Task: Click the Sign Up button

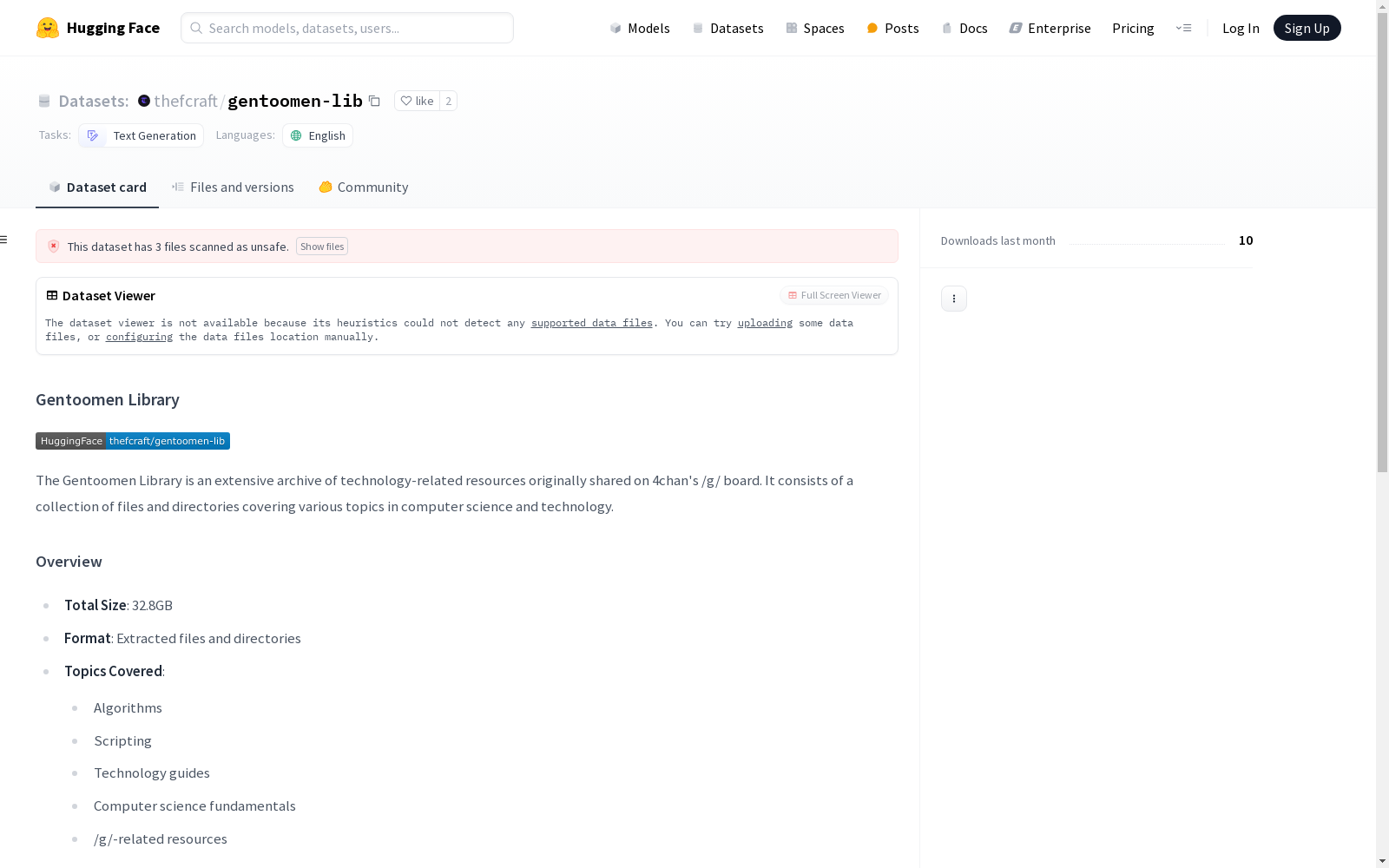Action: [1307, 28]
